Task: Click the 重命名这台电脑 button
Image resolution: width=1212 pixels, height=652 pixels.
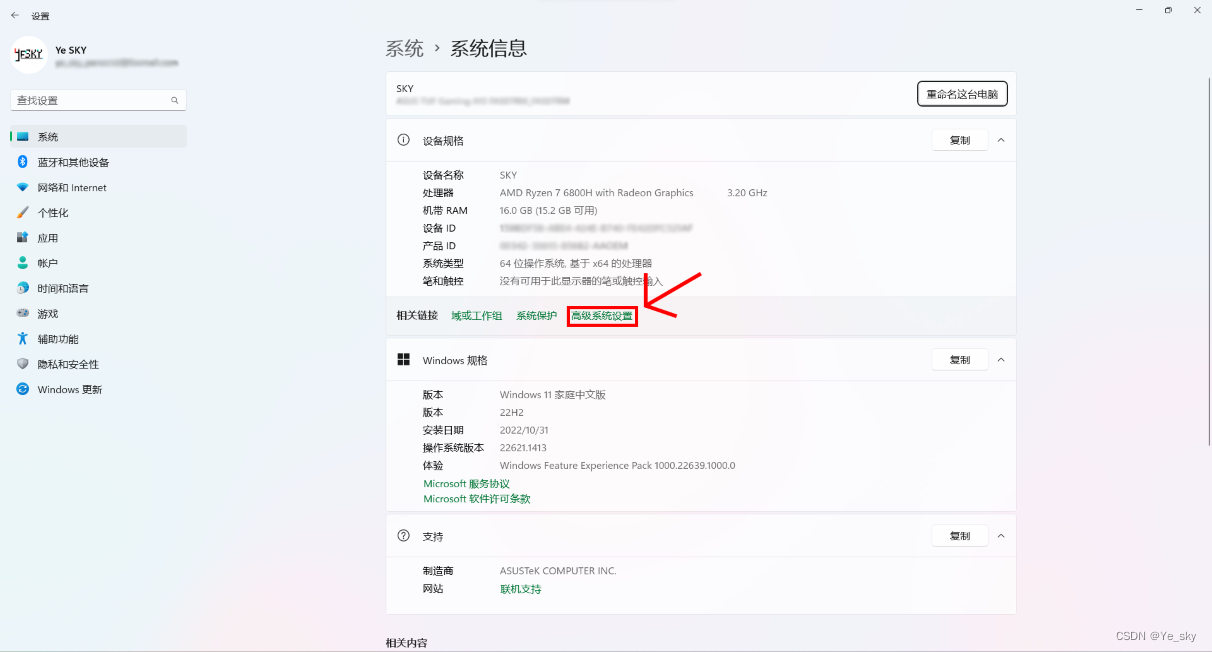Action: click(962, 94)
